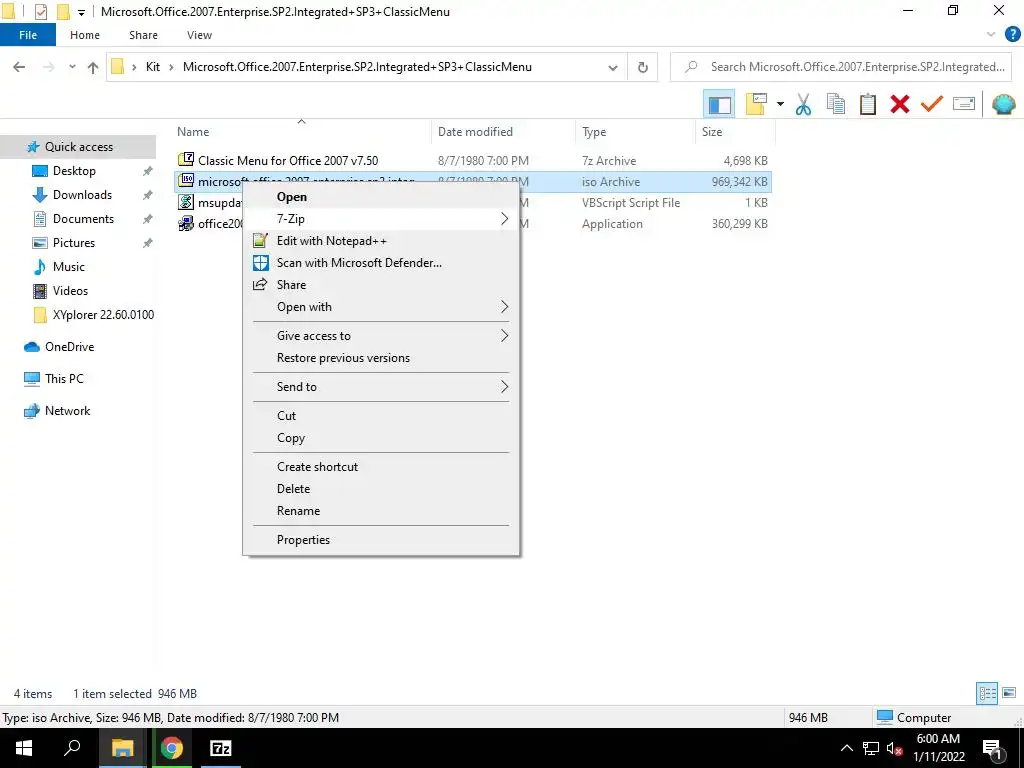Switch to the Share ribbon tab
Image resolution: width=1024 pixels, height=768 pixels.
coord(143,35)
